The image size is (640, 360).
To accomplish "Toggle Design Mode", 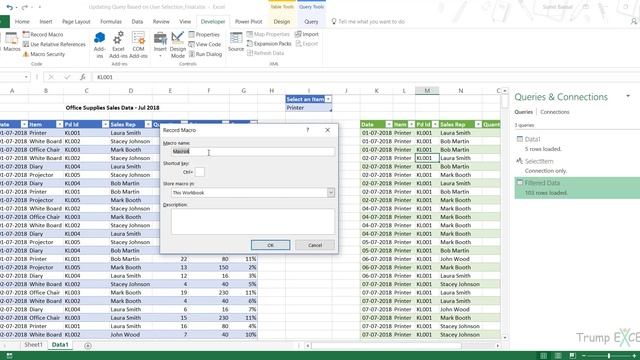I will coord(178,45).
